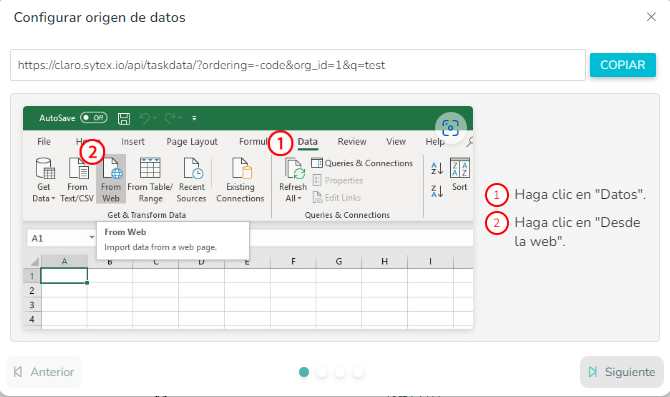Switch to the View ribbon tab
This screenshot has width=670, height=397.
click(396, 141)
